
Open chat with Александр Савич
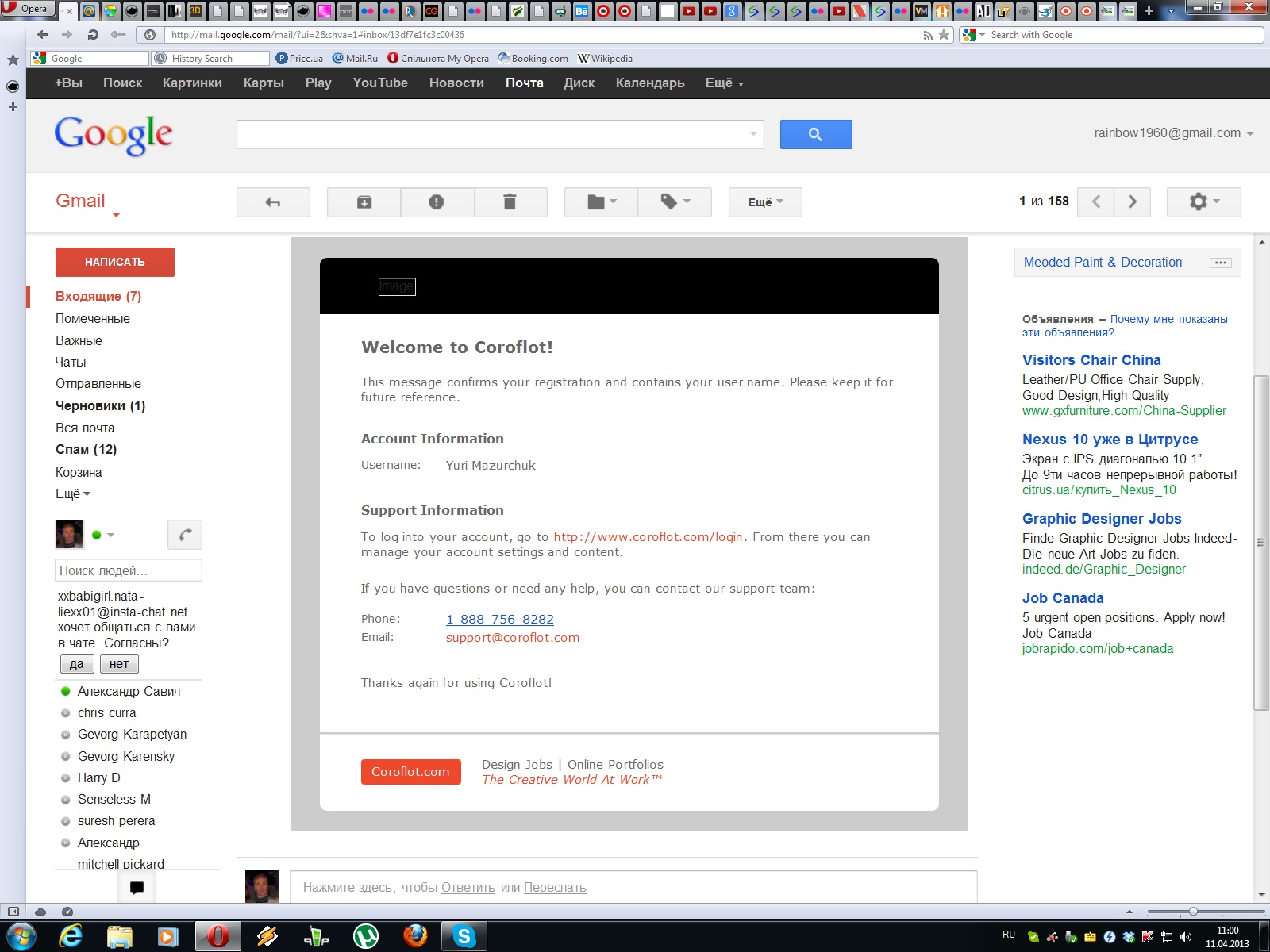(129, 692)
